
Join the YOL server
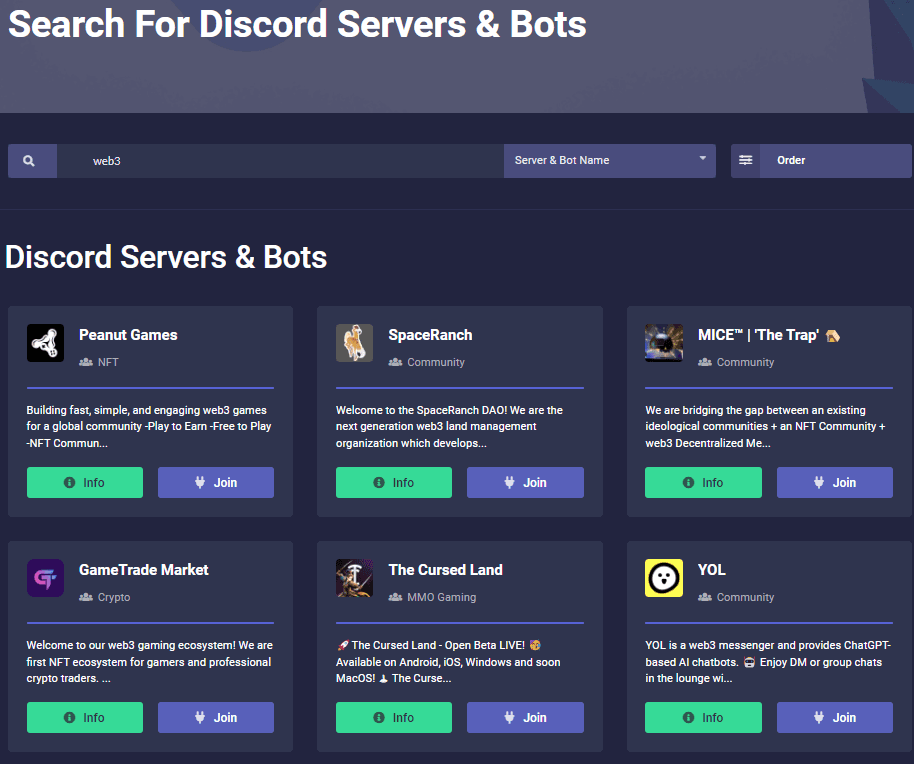(835, 717)
